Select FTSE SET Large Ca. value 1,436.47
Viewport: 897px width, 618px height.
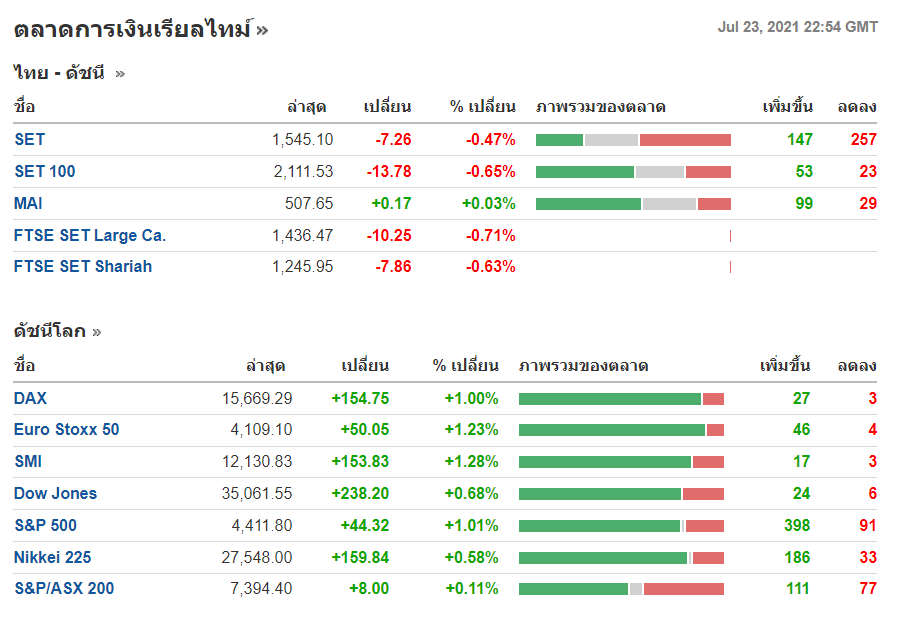pos(303,235)
